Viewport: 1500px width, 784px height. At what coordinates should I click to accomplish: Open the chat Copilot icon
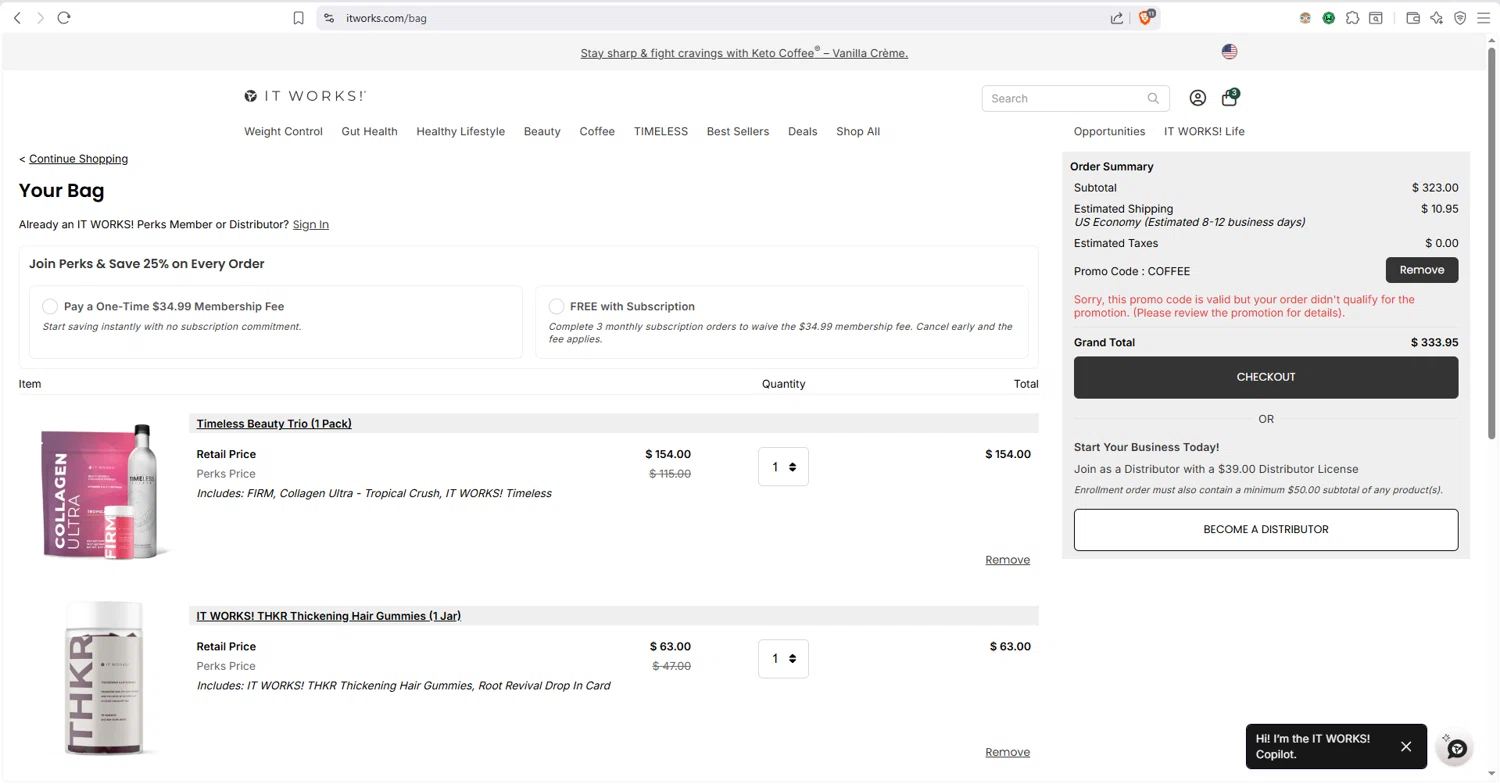(1457, 748)
